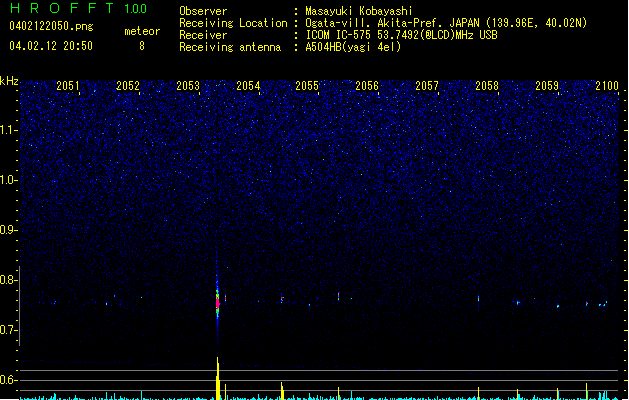Click the 2052 time marker
The width and height of the screenshot is (629, 400).
tap(128, 86)
